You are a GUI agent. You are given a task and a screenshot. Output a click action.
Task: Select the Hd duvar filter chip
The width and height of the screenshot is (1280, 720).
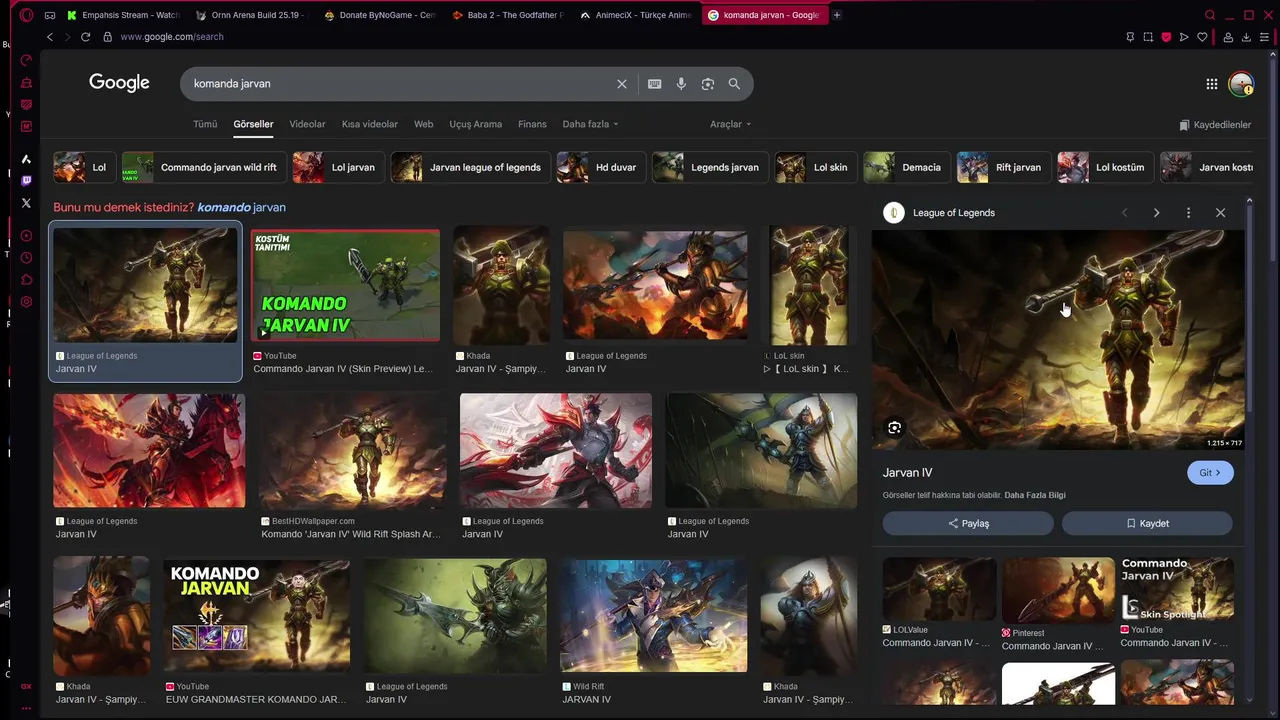[x=601, y=167]
